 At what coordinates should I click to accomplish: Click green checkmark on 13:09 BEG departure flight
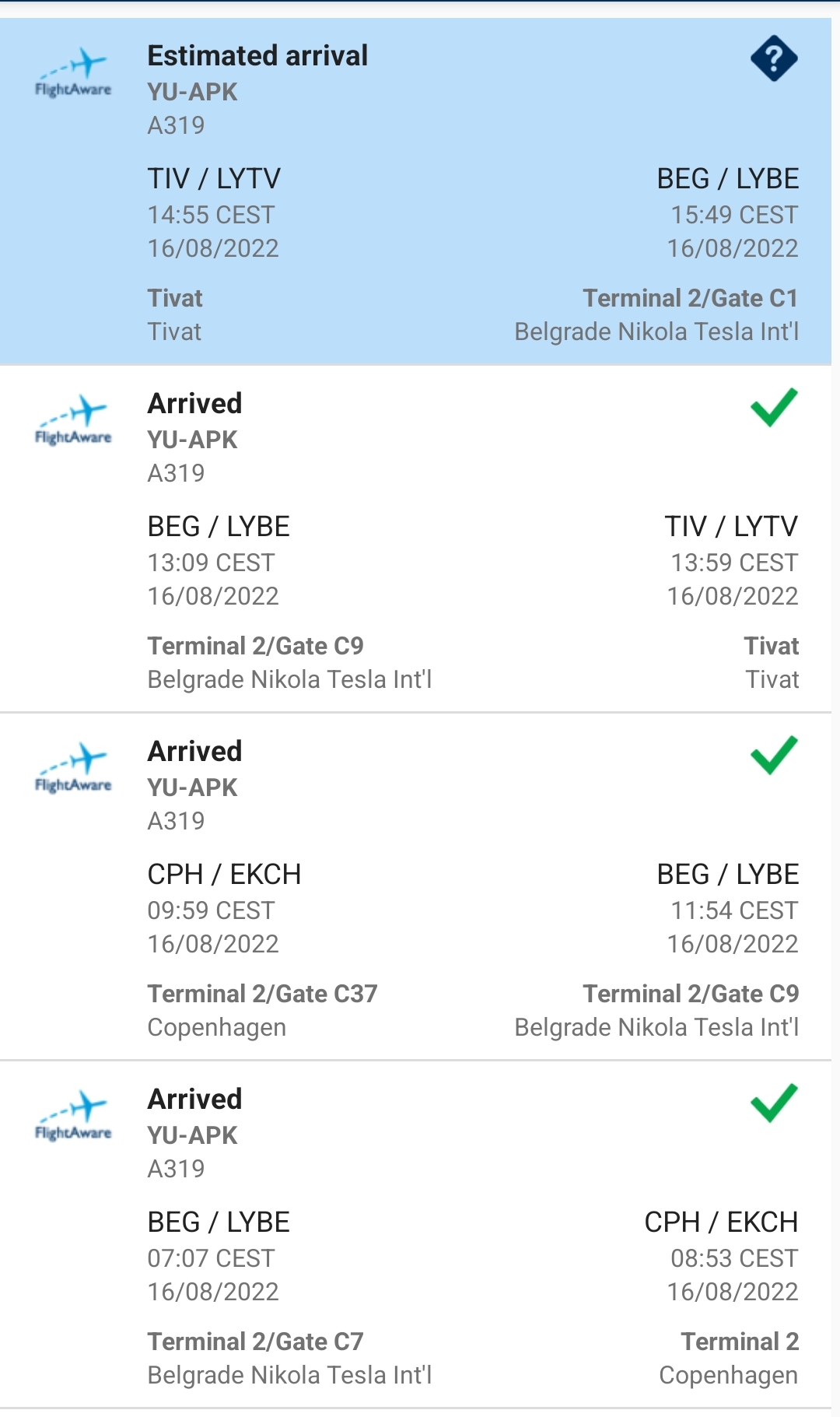774,407
